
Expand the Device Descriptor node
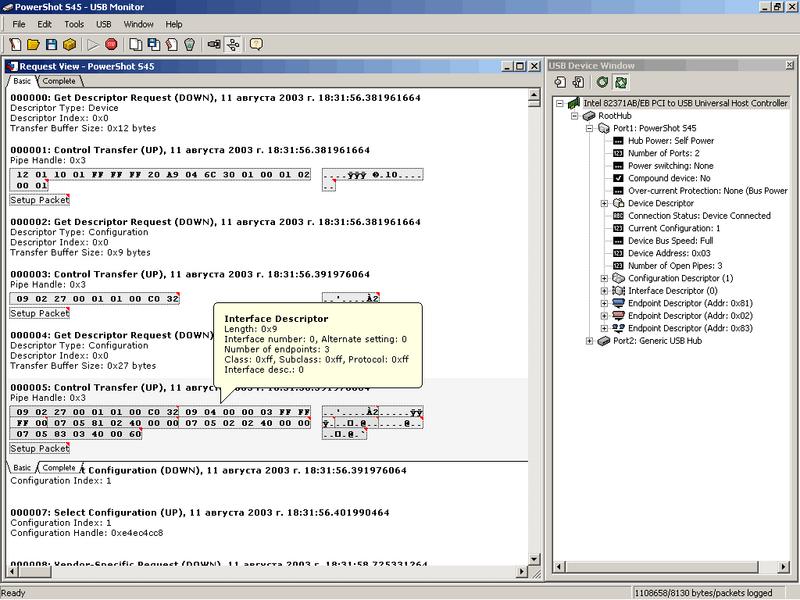click(x=604, y=203)
